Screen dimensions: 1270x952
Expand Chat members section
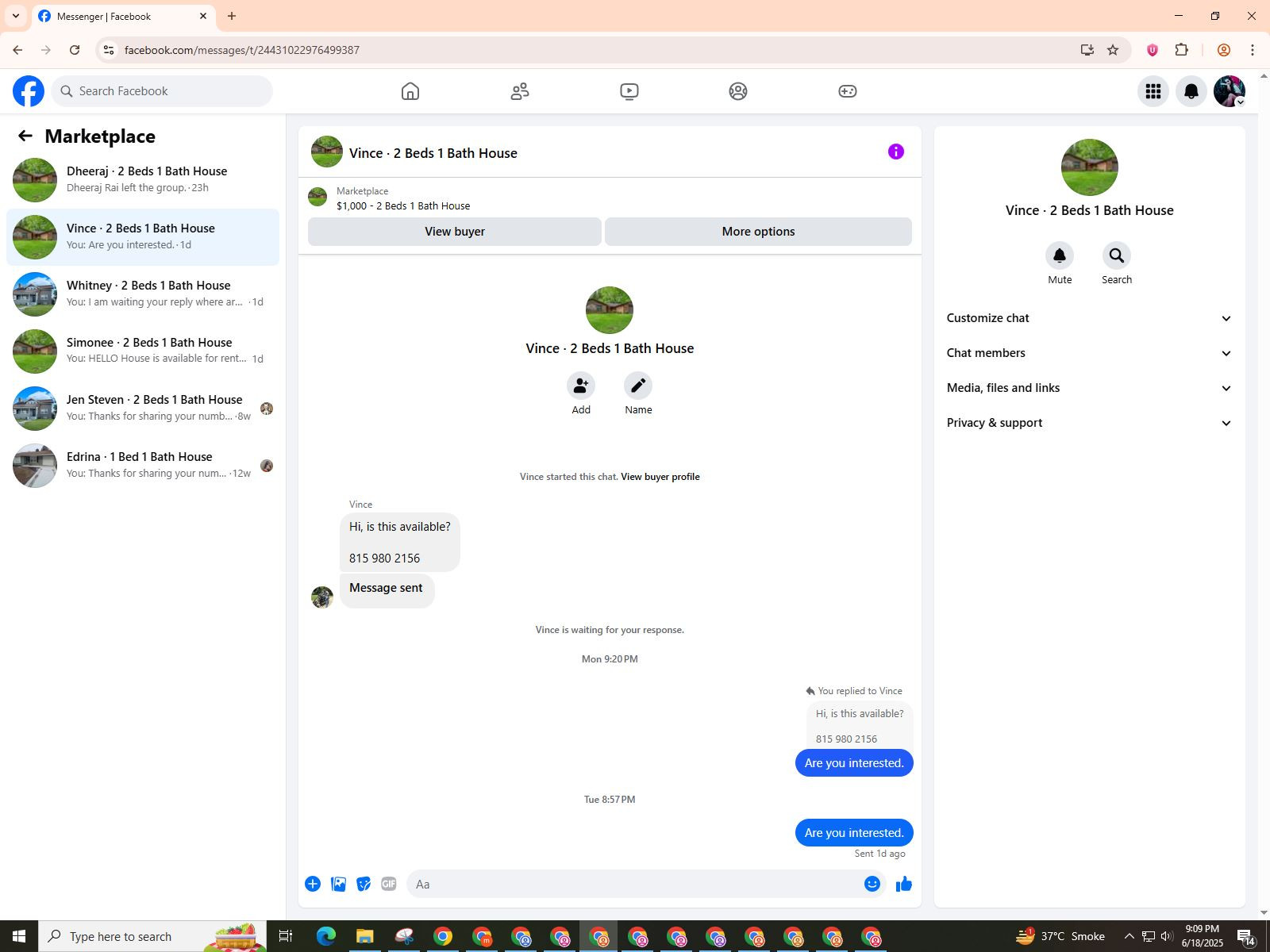(1089, 353)
